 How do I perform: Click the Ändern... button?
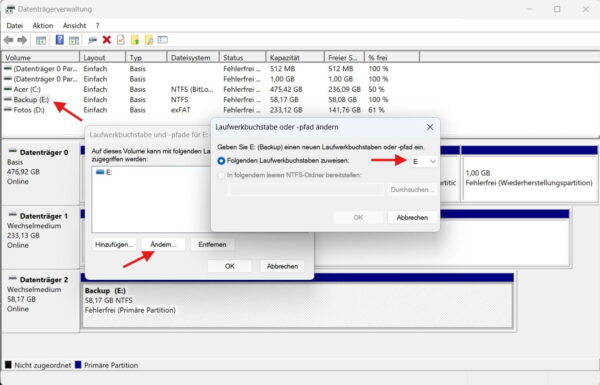tap(163, 245)
